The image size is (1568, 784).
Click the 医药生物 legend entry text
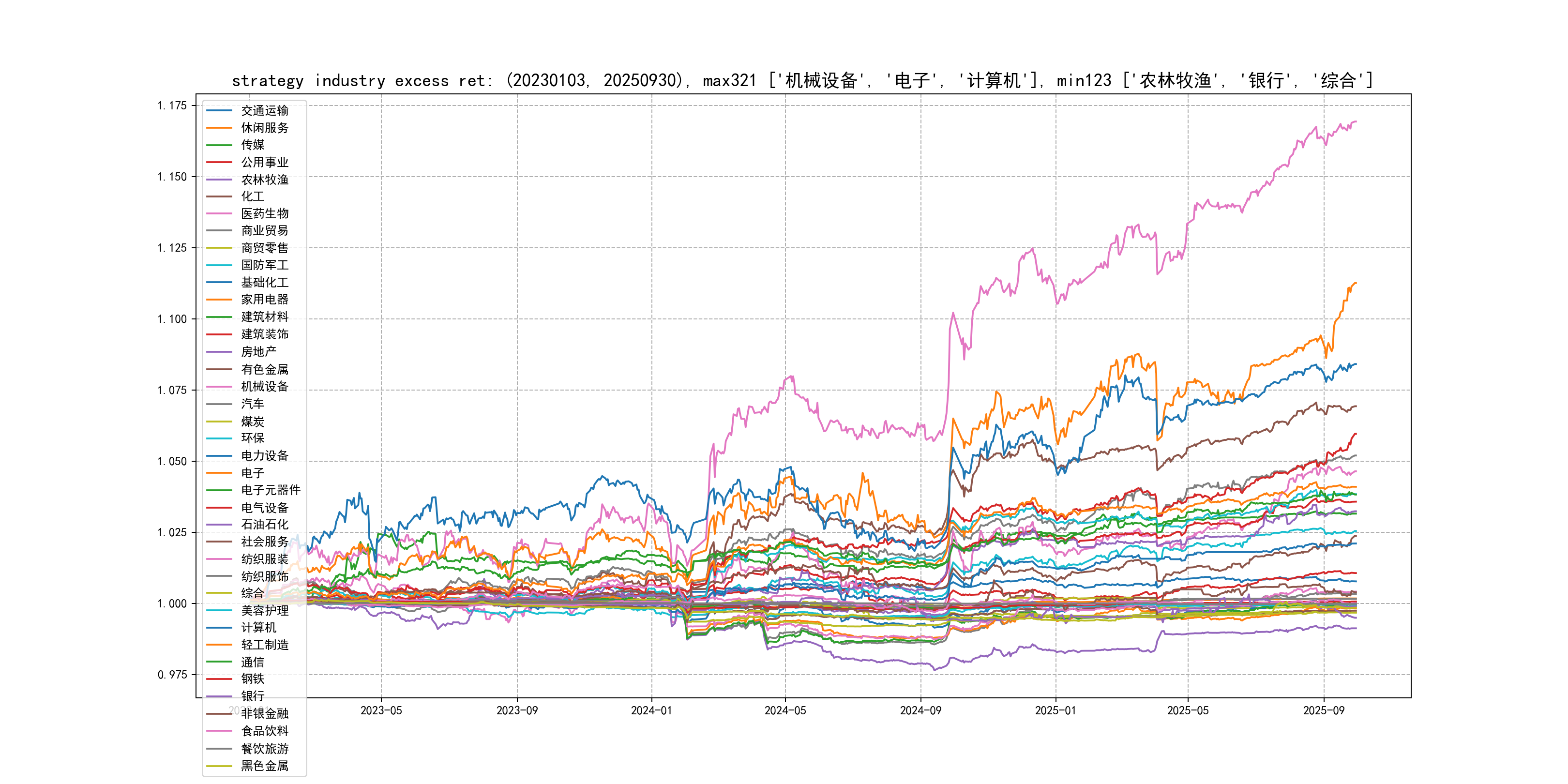click(264, 213)
